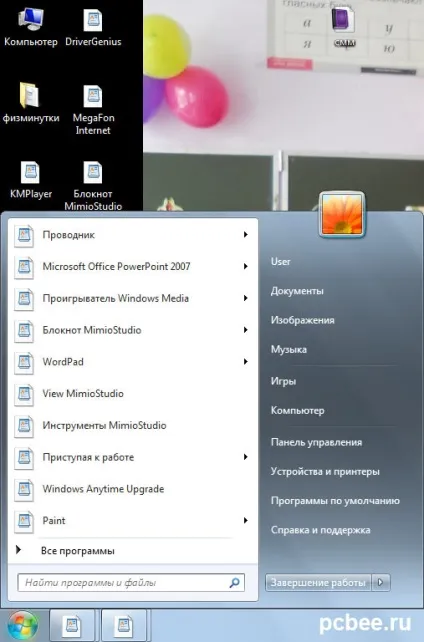Screen dimensions: 424x642
Task: Click the Paint icon in Start menu
Action: click(24, 521)
